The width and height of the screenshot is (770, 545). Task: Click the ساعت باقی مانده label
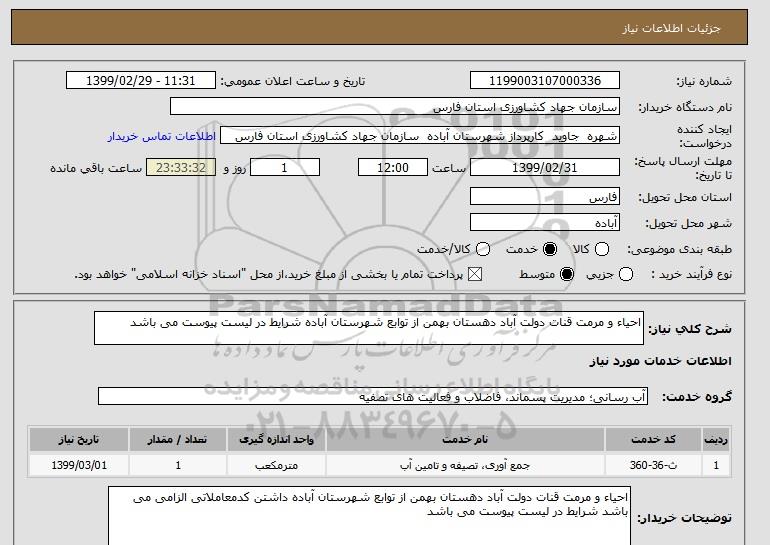[x=96, y=168]
